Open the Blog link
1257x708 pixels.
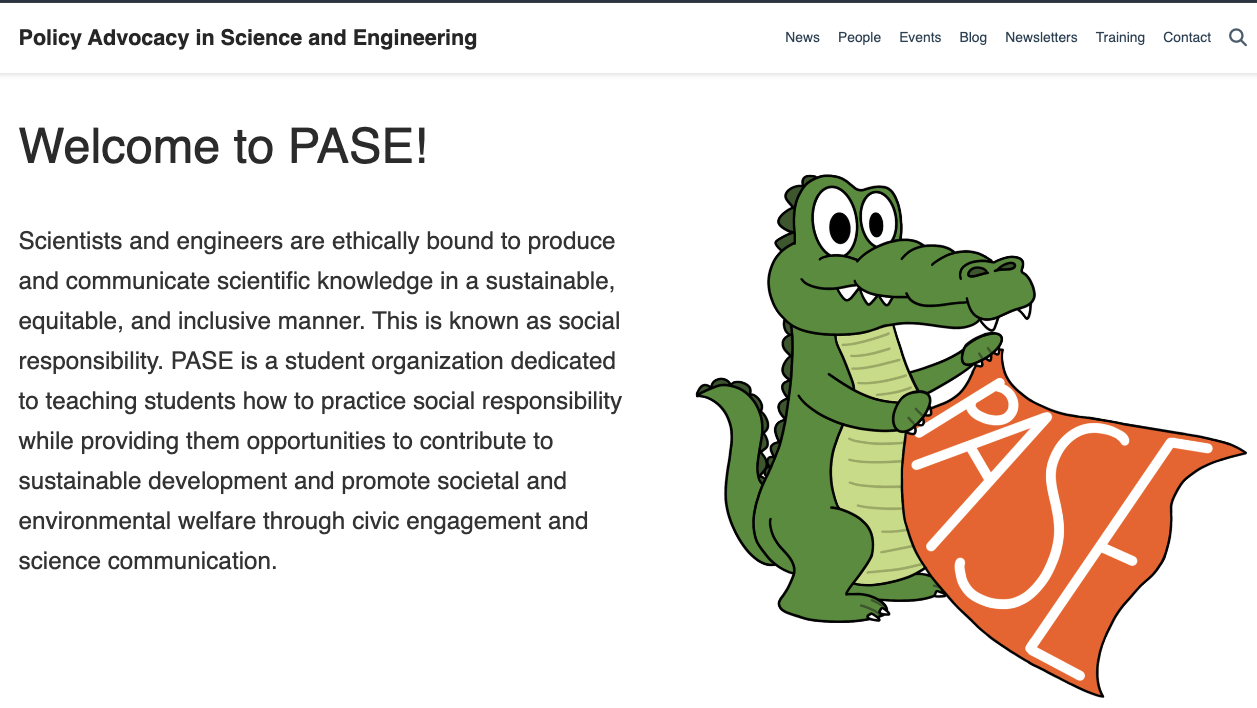click(973, 38)
